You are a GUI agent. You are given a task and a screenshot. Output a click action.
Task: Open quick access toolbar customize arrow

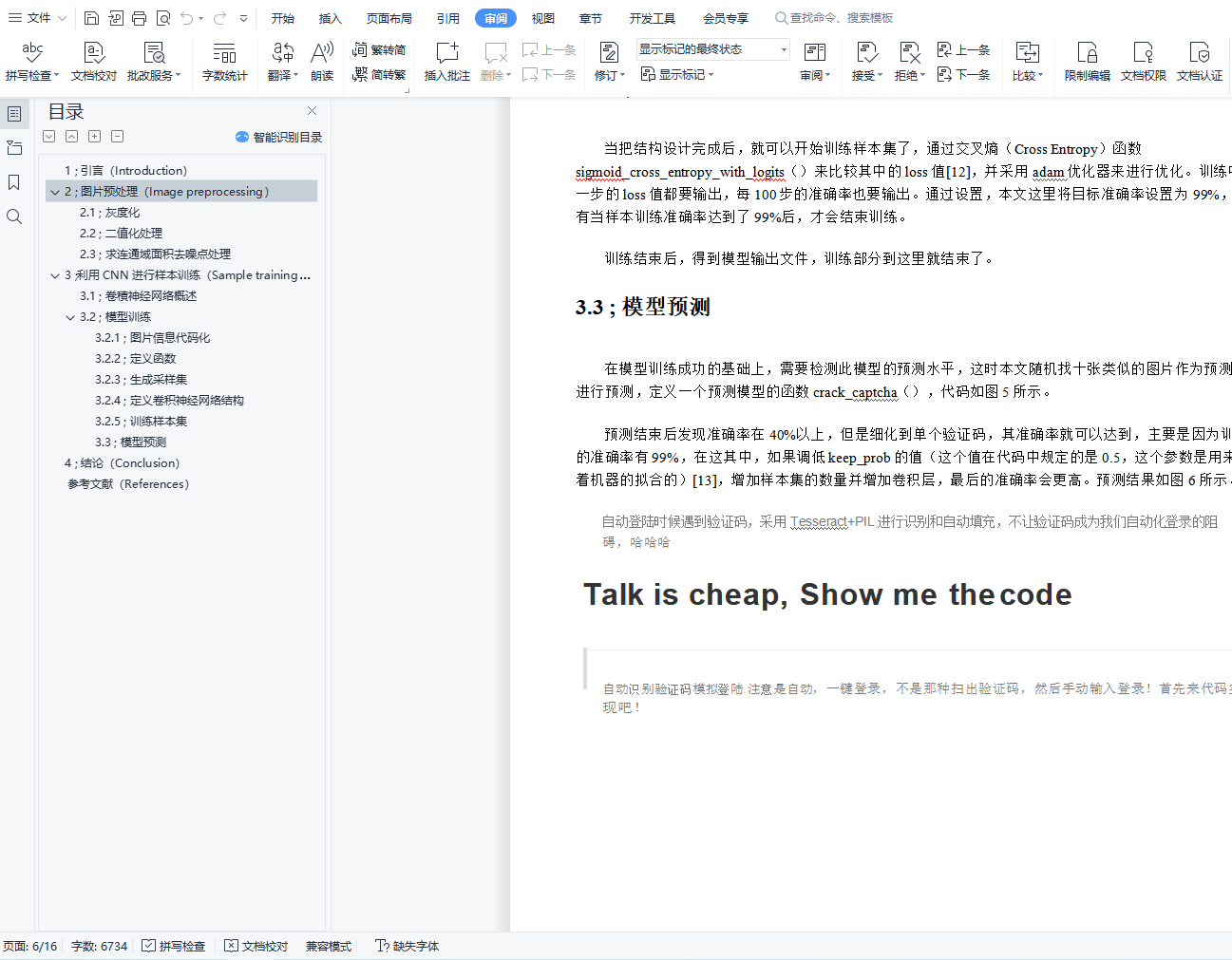244,18
